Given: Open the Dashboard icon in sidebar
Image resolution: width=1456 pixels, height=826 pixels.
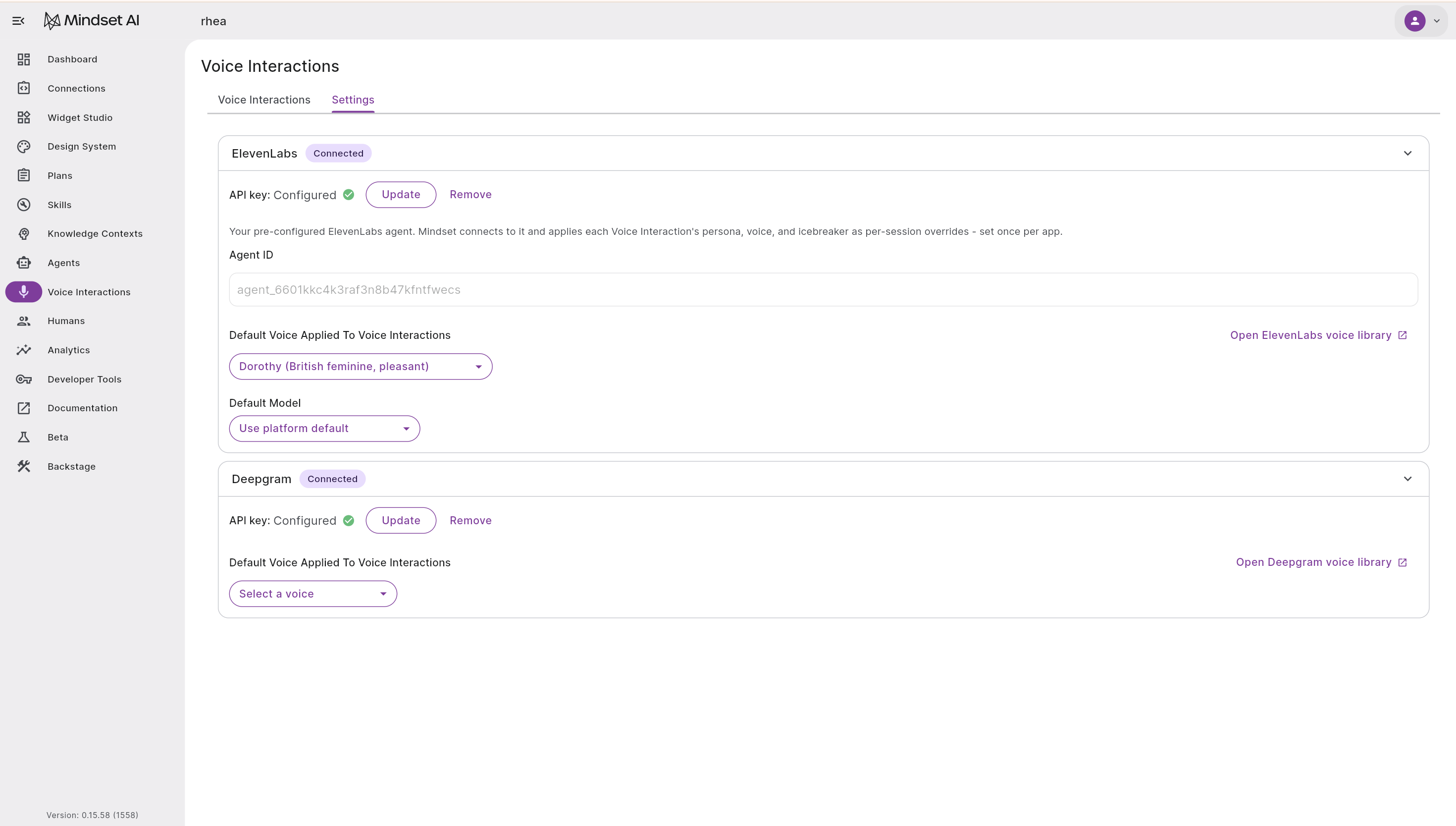Looking at the screenshot, I should (x=23, y=59).
